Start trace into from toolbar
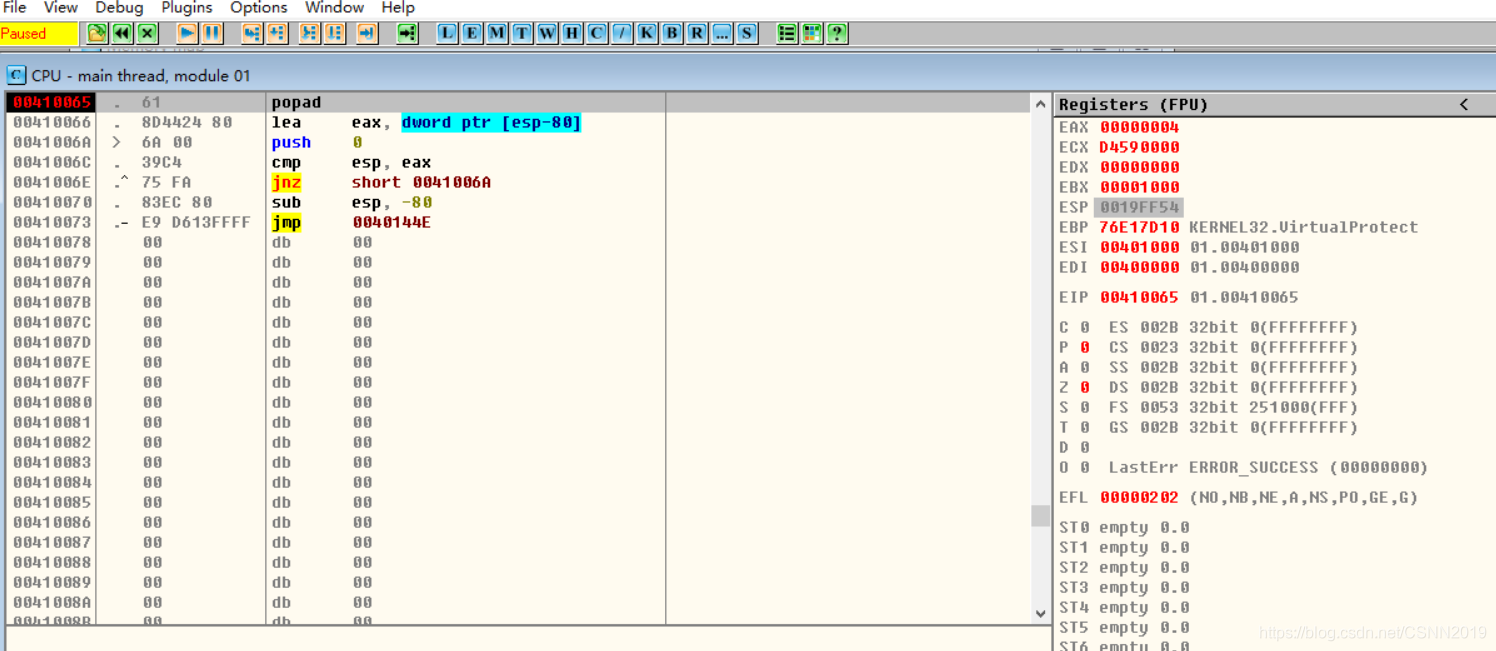The width and height of the screenshot is (1496, 651). [310, 33]
